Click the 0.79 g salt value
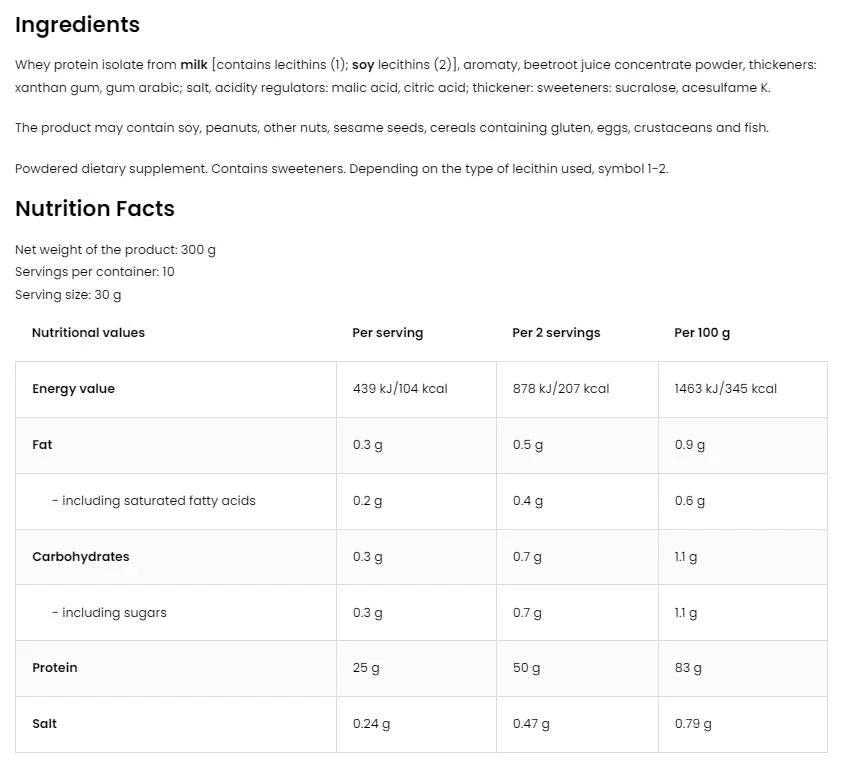This screenshot has width=846, height=768. 692,724
